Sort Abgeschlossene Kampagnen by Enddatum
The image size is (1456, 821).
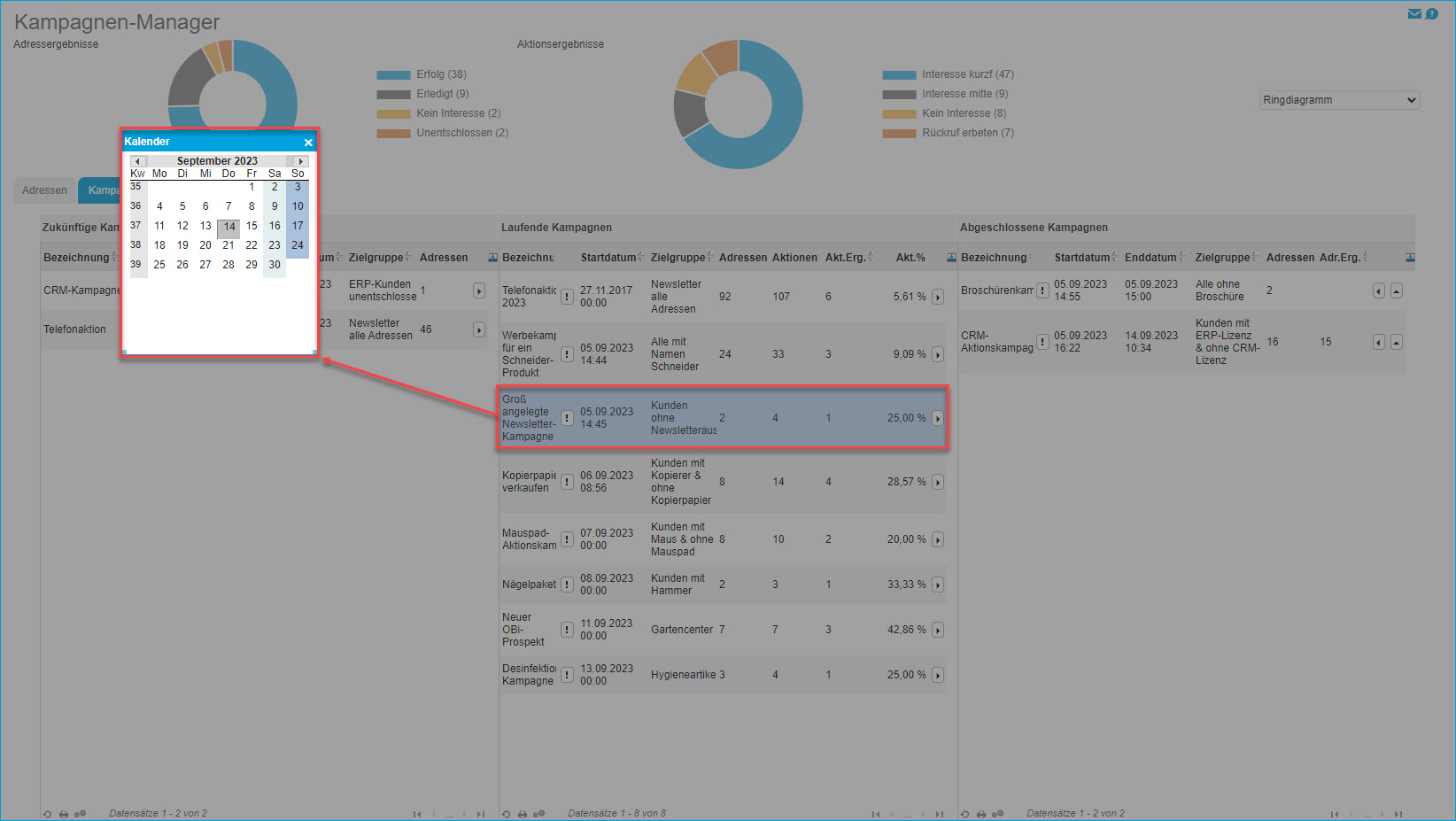(1150, 258)
